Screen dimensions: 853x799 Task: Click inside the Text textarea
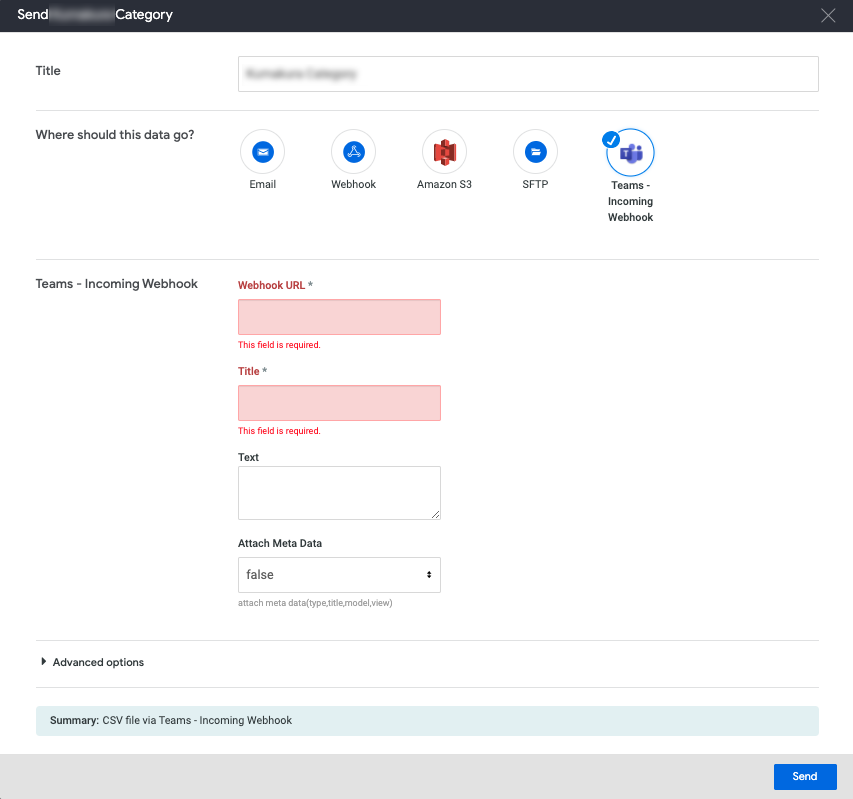tap(339, 493)
